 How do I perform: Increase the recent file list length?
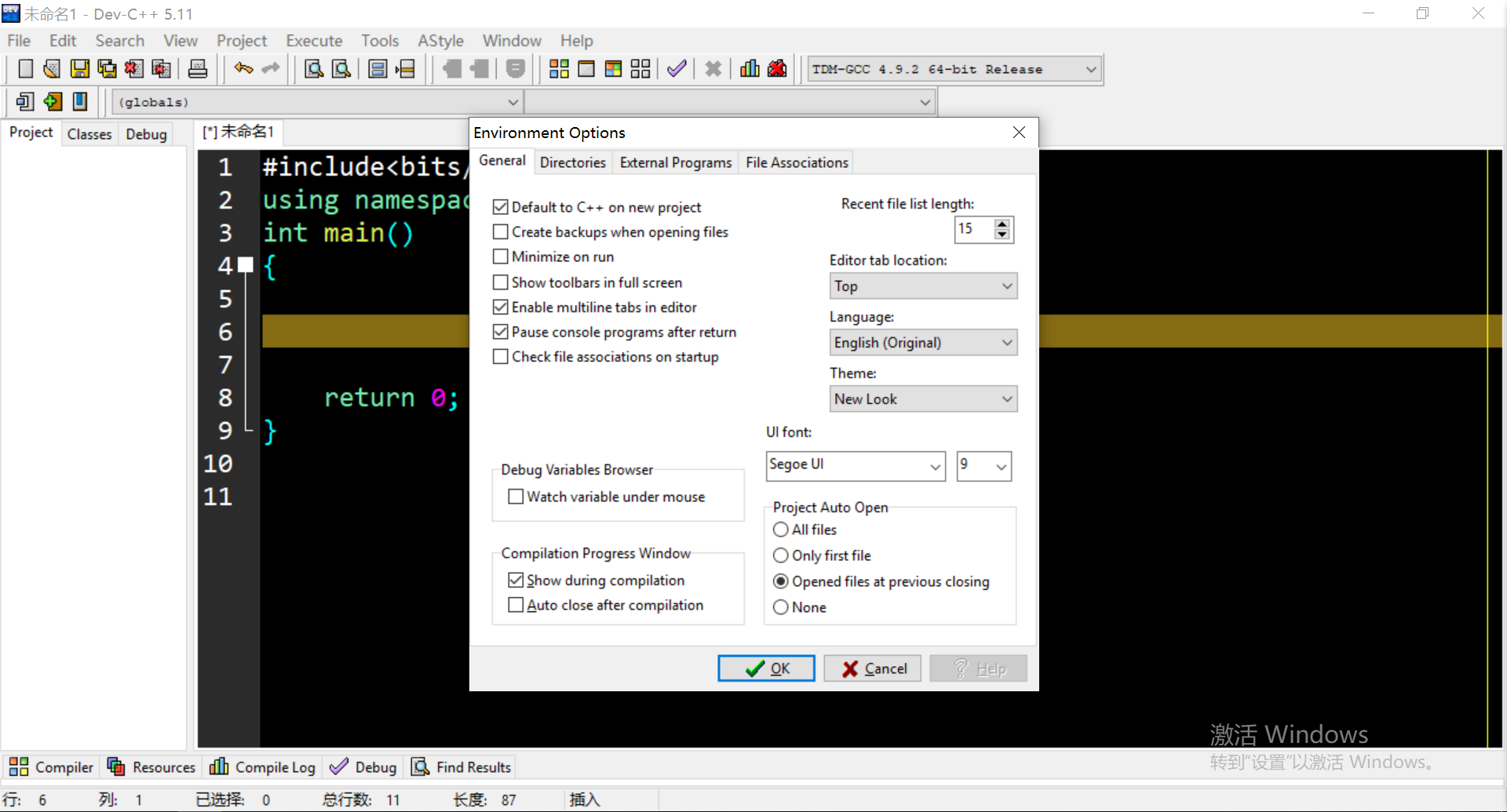(x=1002, y=224)
